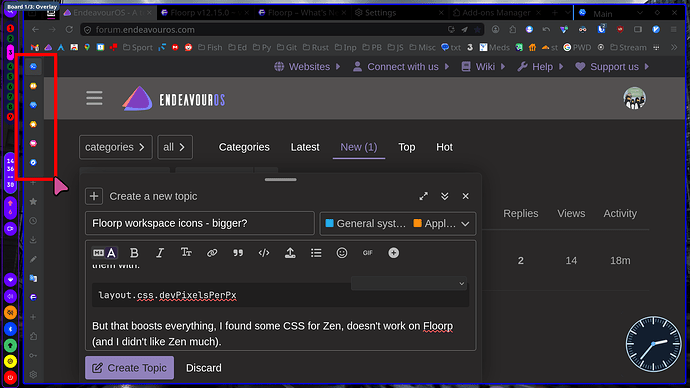Expand composer to fullscreen
This screenshot has width=690, height=388.
tap(423, 196)
